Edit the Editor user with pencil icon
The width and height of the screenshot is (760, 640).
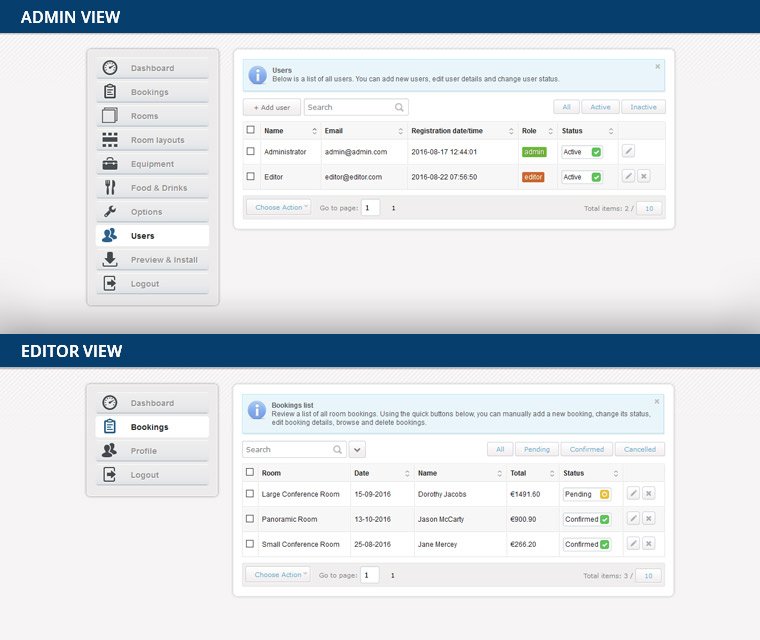click(x=628, y=176)
